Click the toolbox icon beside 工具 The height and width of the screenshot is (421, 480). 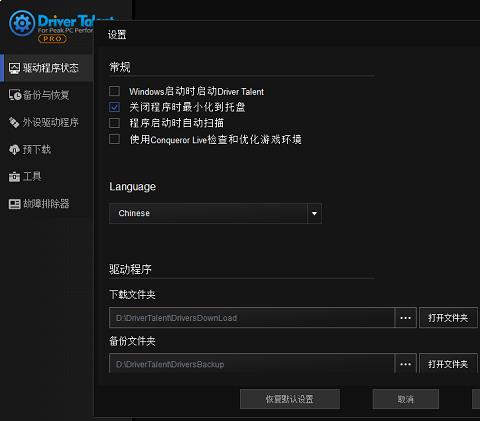tap(14, 176)
